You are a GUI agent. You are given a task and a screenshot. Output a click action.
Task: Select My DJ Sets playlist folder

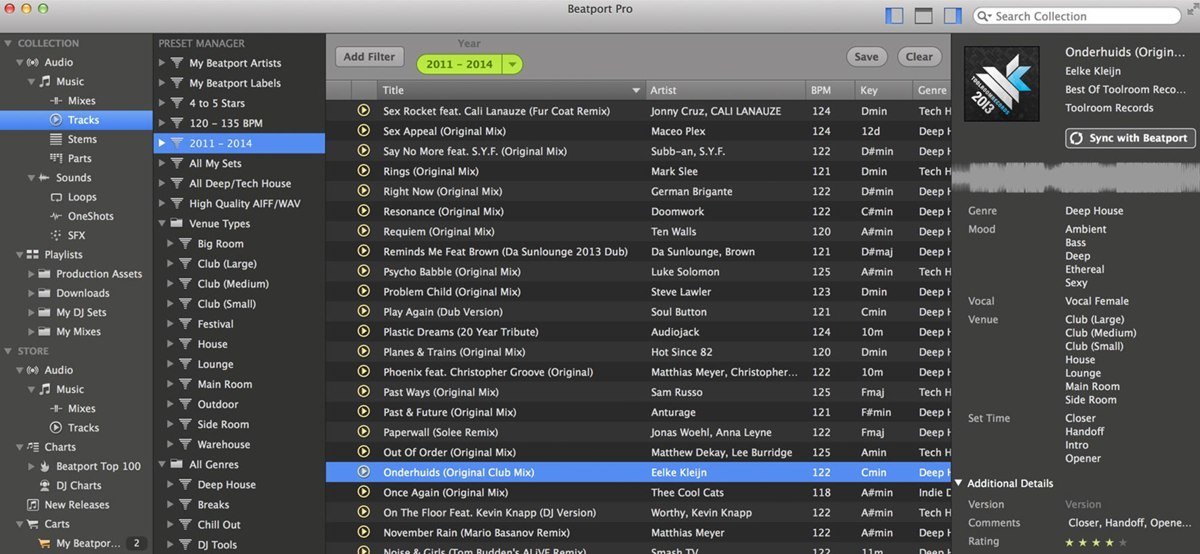point(81,312)
